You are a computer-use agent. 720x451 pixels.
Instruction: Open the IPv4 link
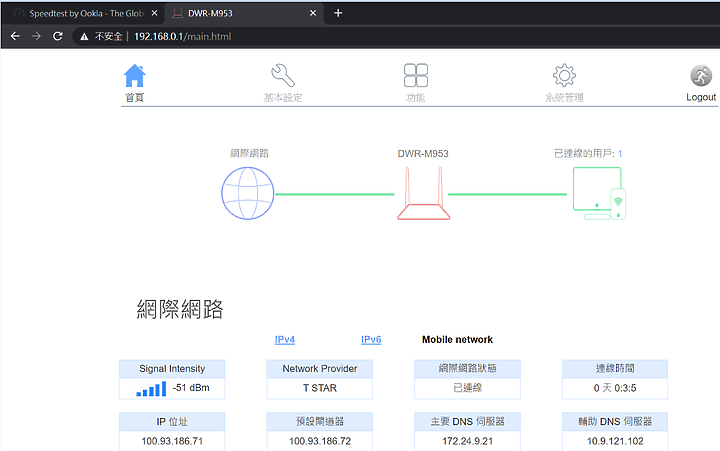[x=285, y=339]
